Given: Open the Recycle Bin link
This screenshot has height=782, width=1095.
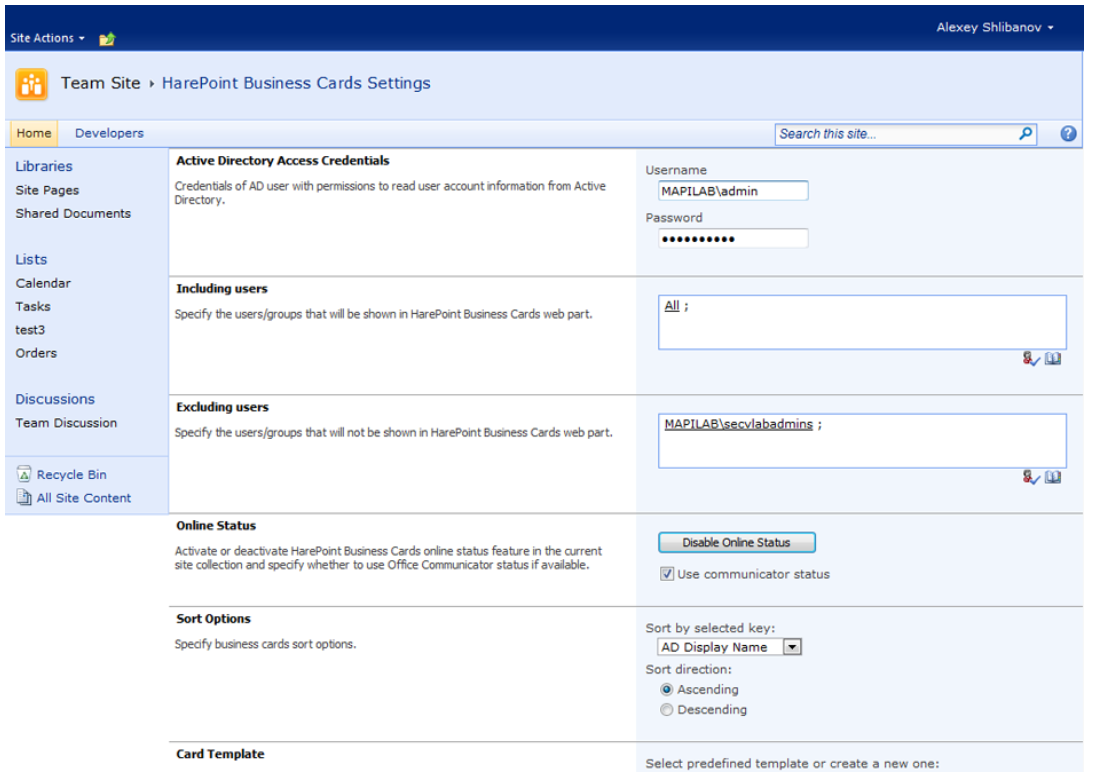Looking at the screenshot, I should click(71, 475).
